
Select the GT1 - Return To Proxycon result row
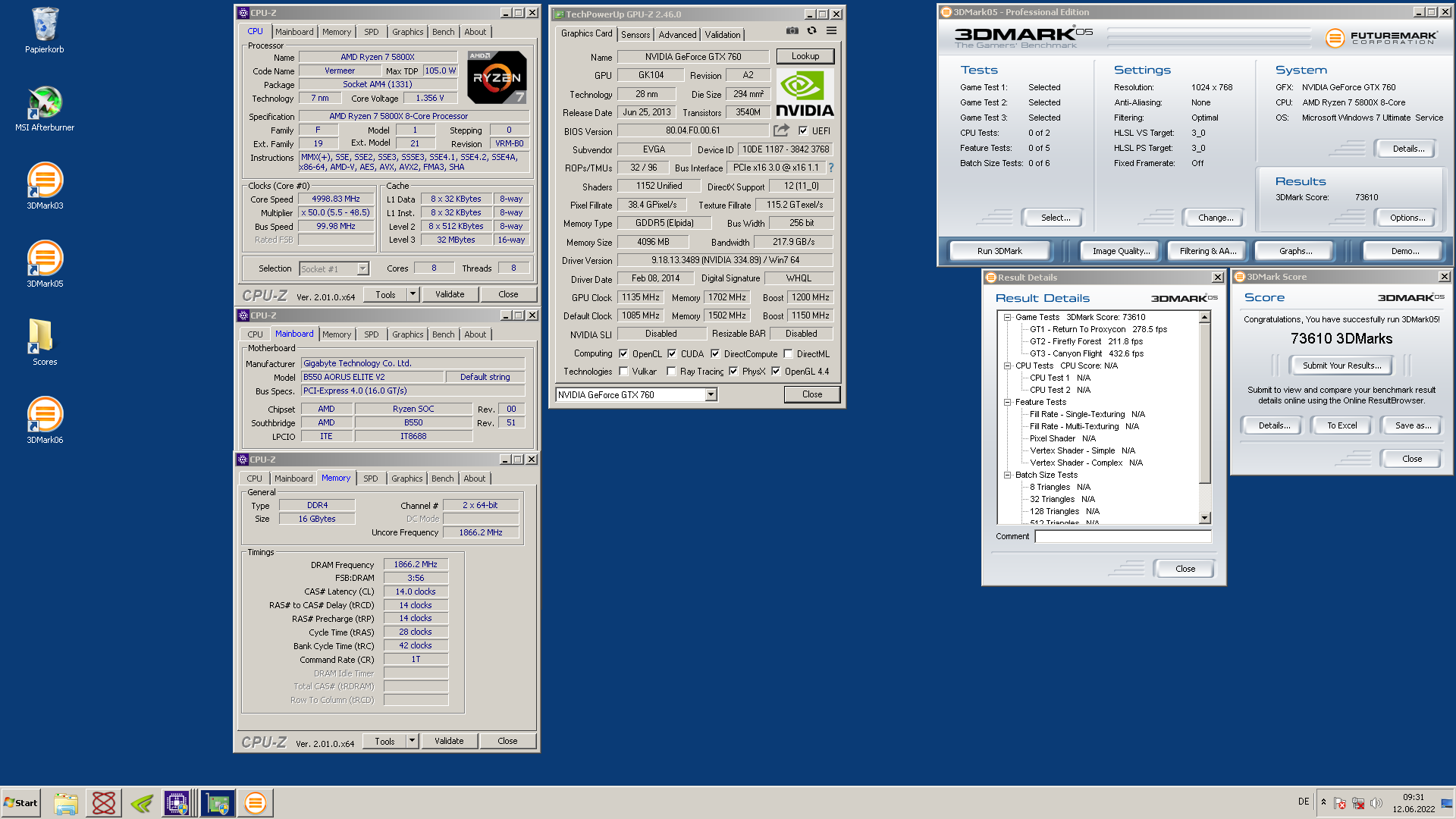[x=1097, y=329]
